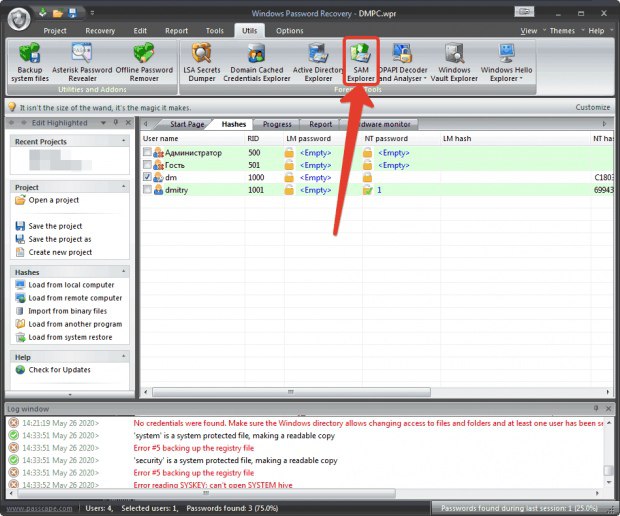Open Backup system files utility
620x516 pixels.
tap(30, 62)
